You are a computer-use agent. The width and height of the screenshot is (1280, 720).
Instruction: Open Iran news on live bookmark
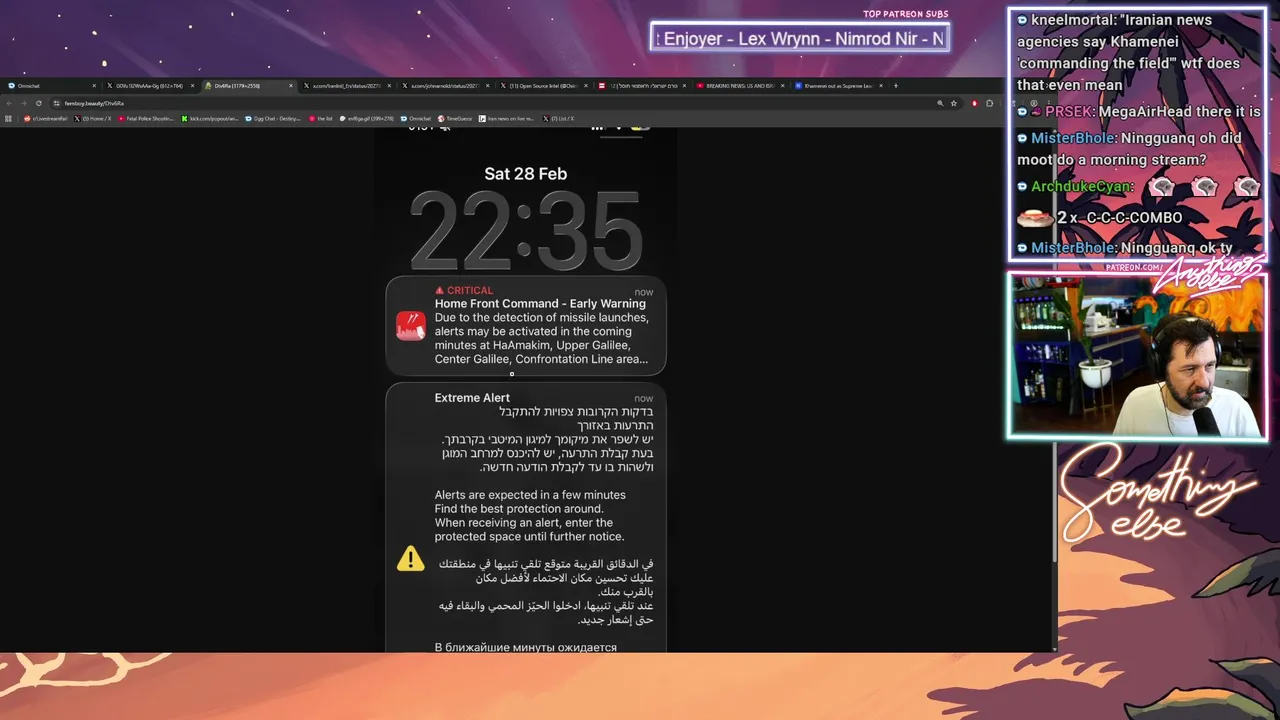click(x=507, y=118)
